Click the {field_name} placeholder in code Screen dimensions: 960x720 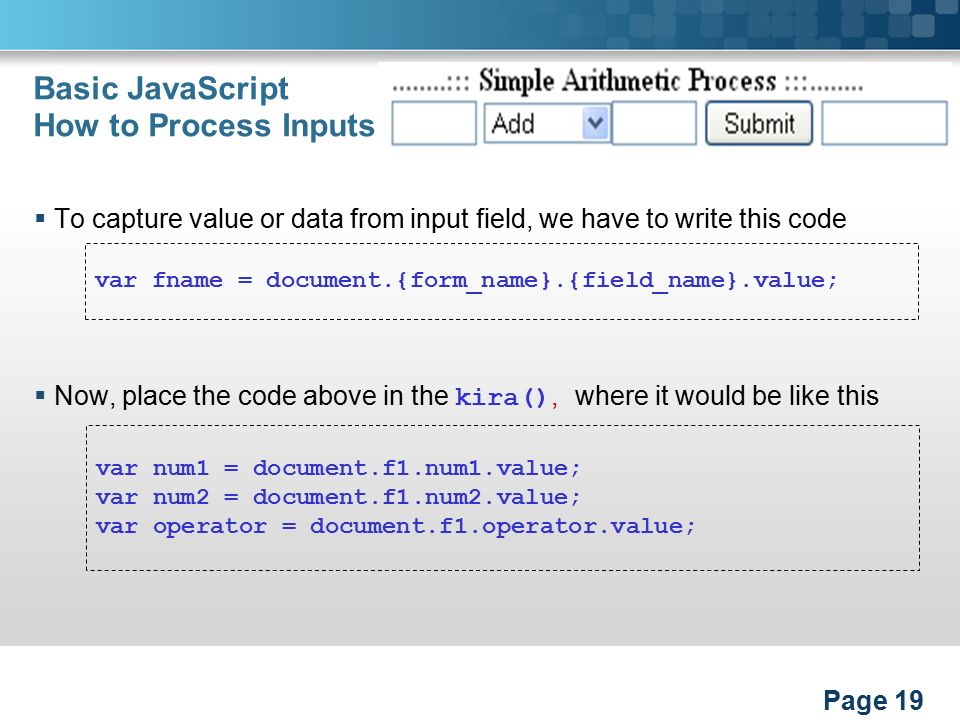(x=653, y=280)
